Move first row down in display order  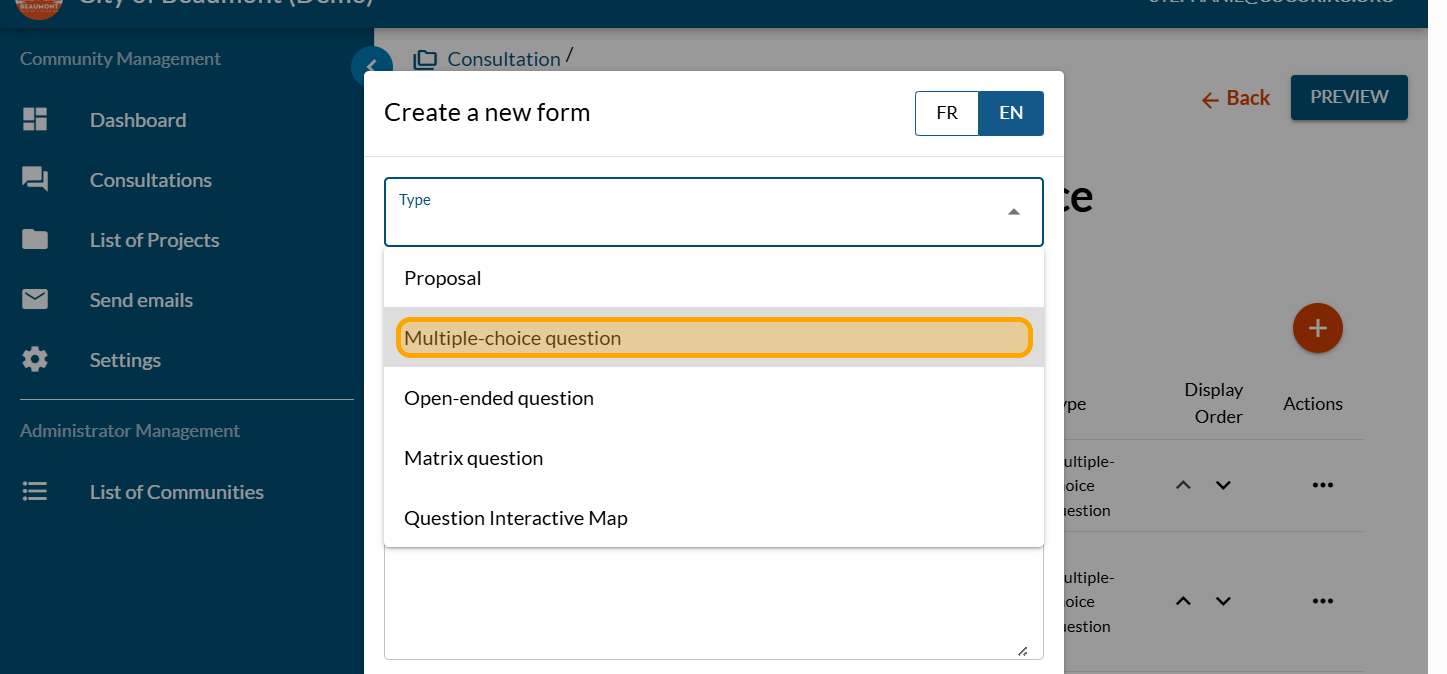click(x=1223, y=485)
